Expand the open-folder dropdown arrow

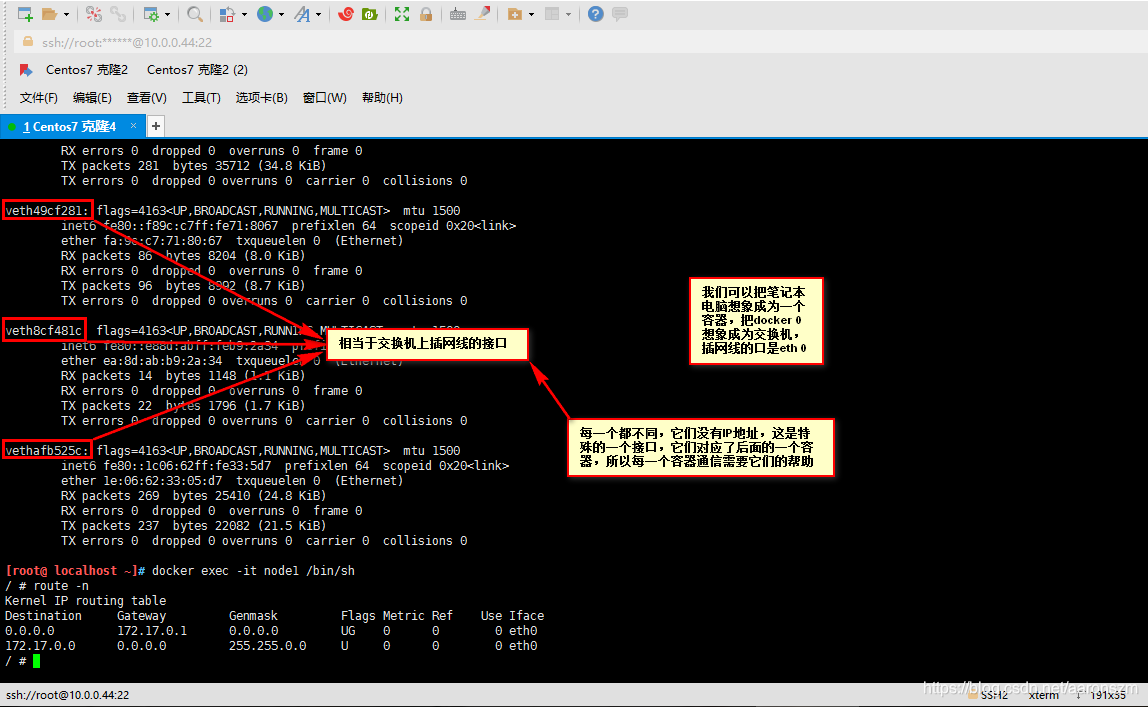(67, 14)
